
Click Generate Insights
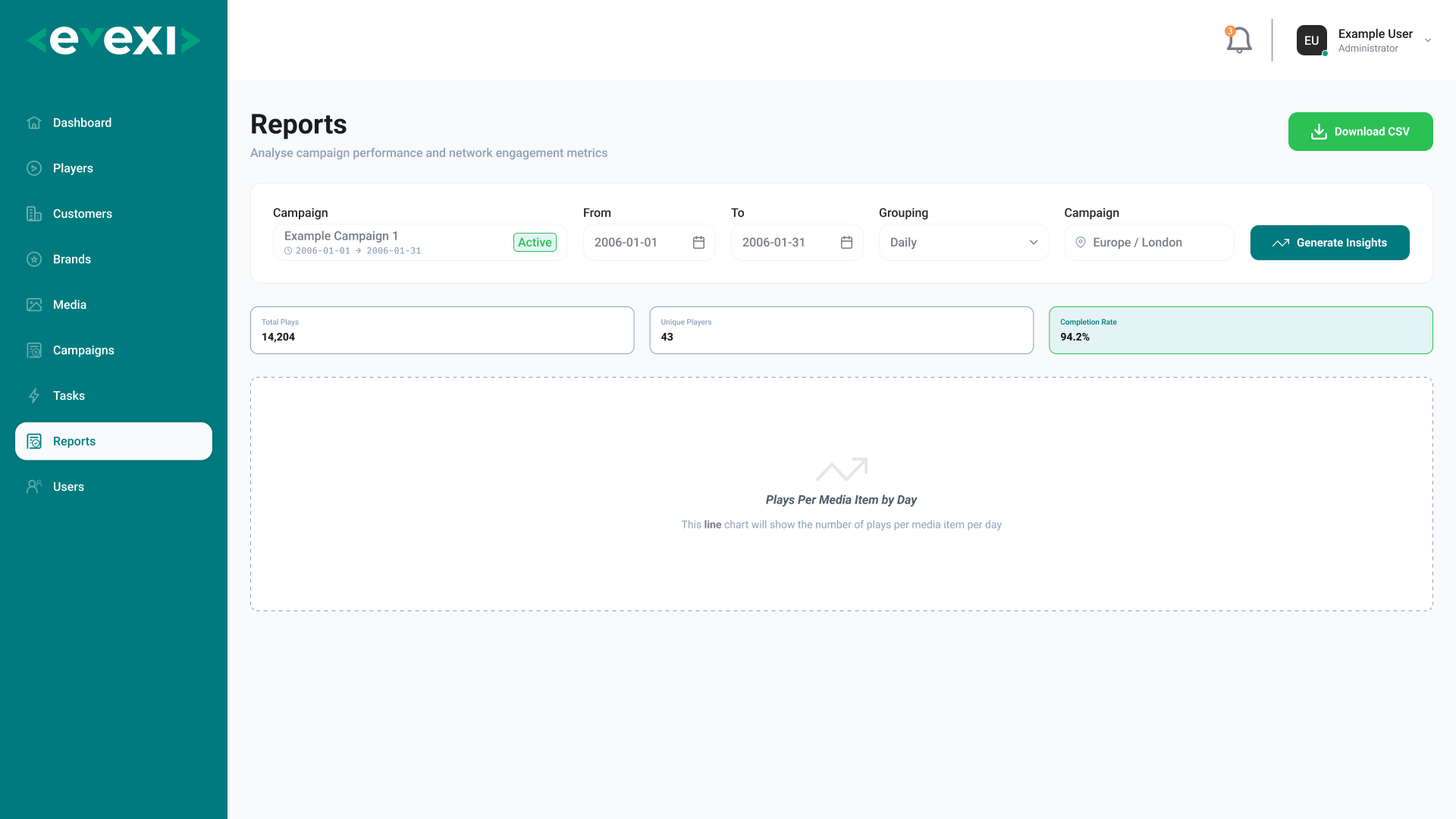(x=1329, y=243)
